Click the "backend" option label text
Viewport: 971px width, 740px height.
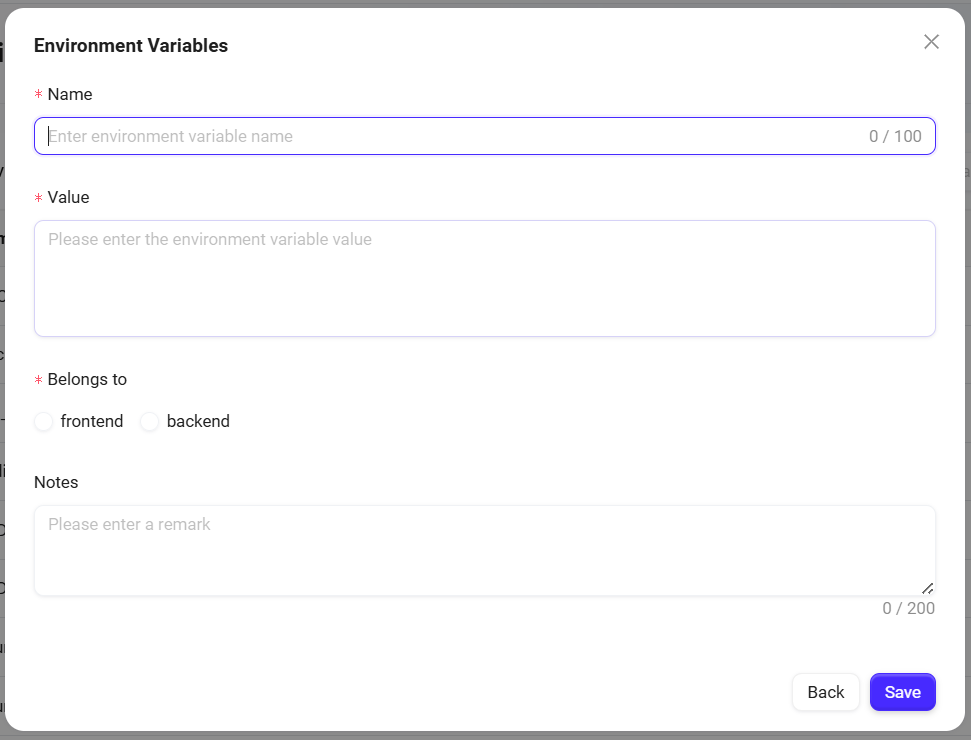(x=198, y=422)
